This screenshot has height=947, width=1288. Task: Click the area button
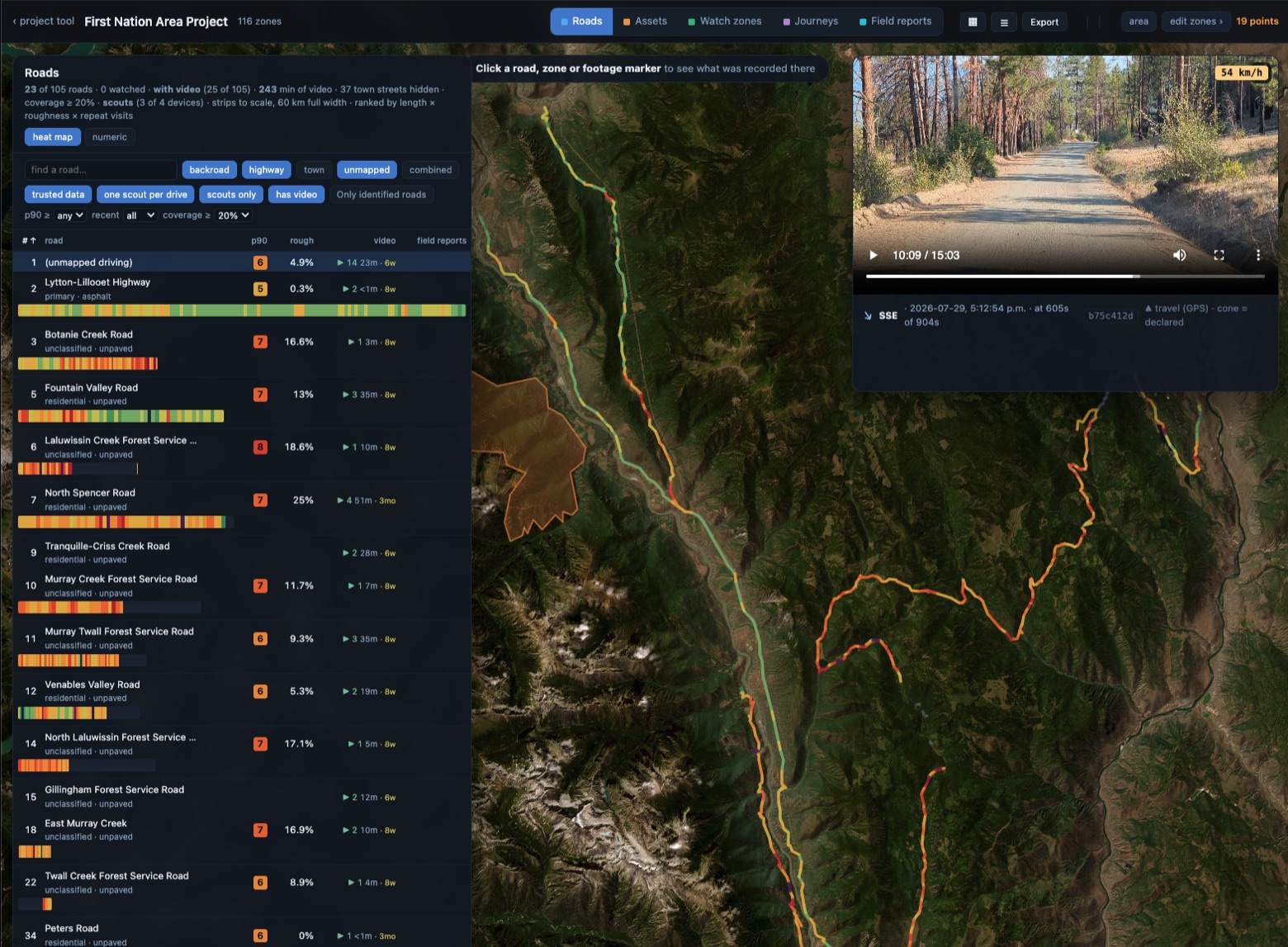pyautogui.click(x=1139, y=21)
